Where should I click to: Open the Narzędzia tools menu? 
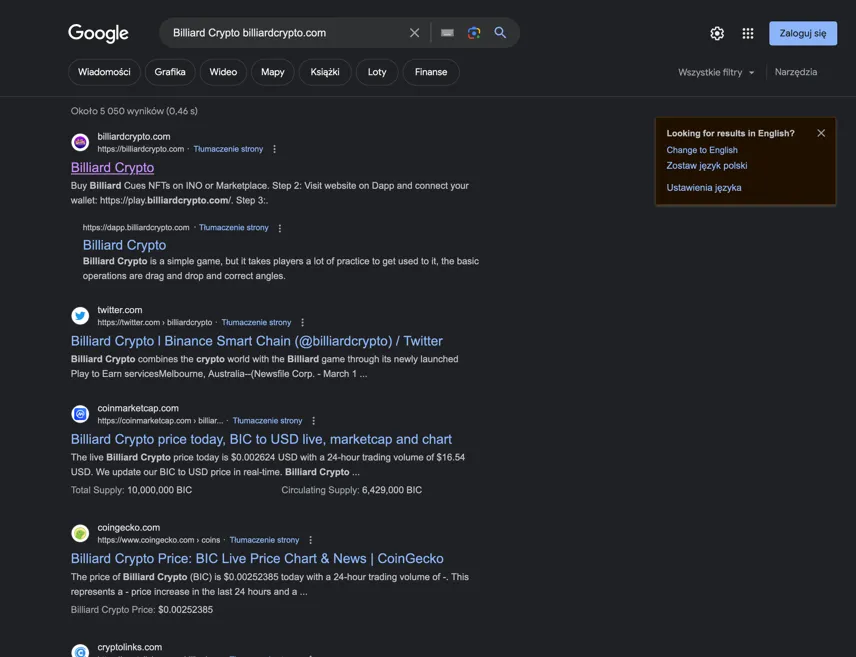pos(796,72)
